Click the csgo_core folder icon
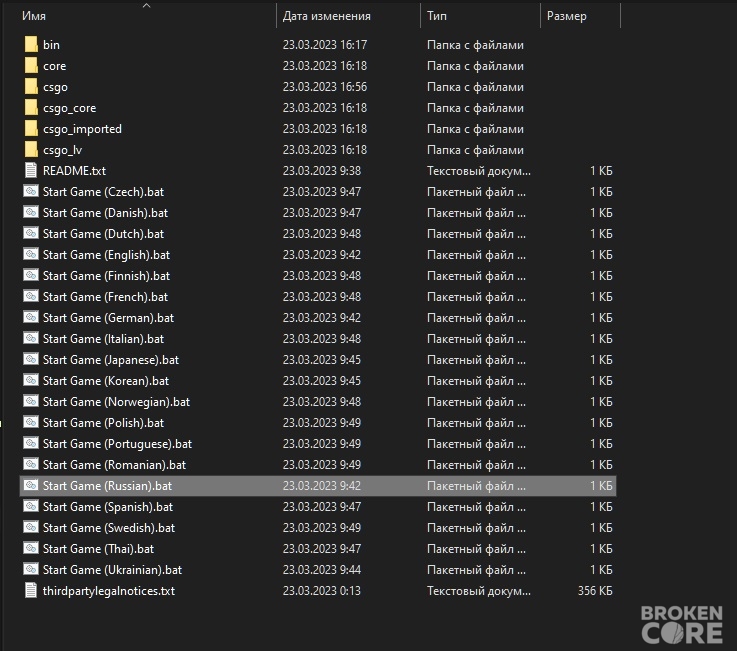This screenshot has width=737, height=651. click(31, 108)
